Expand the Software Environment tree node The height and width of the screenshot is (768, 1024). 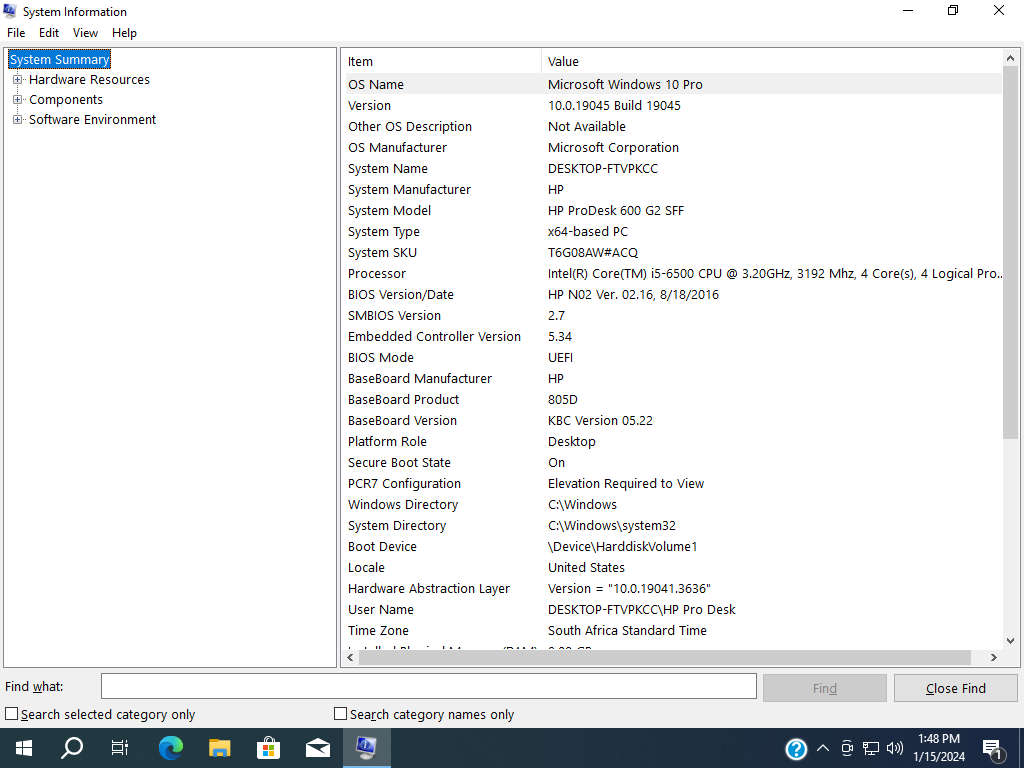[17, 120]
